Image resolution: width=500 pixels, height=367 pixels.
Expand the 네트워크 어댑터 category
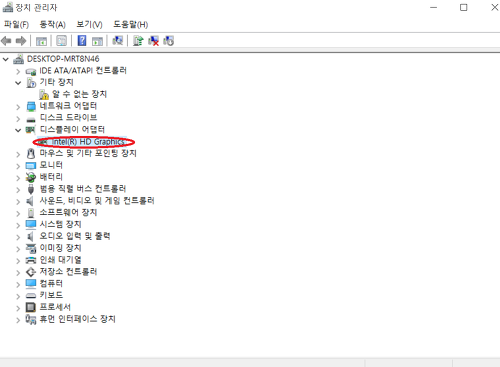(x=18, y=107)
